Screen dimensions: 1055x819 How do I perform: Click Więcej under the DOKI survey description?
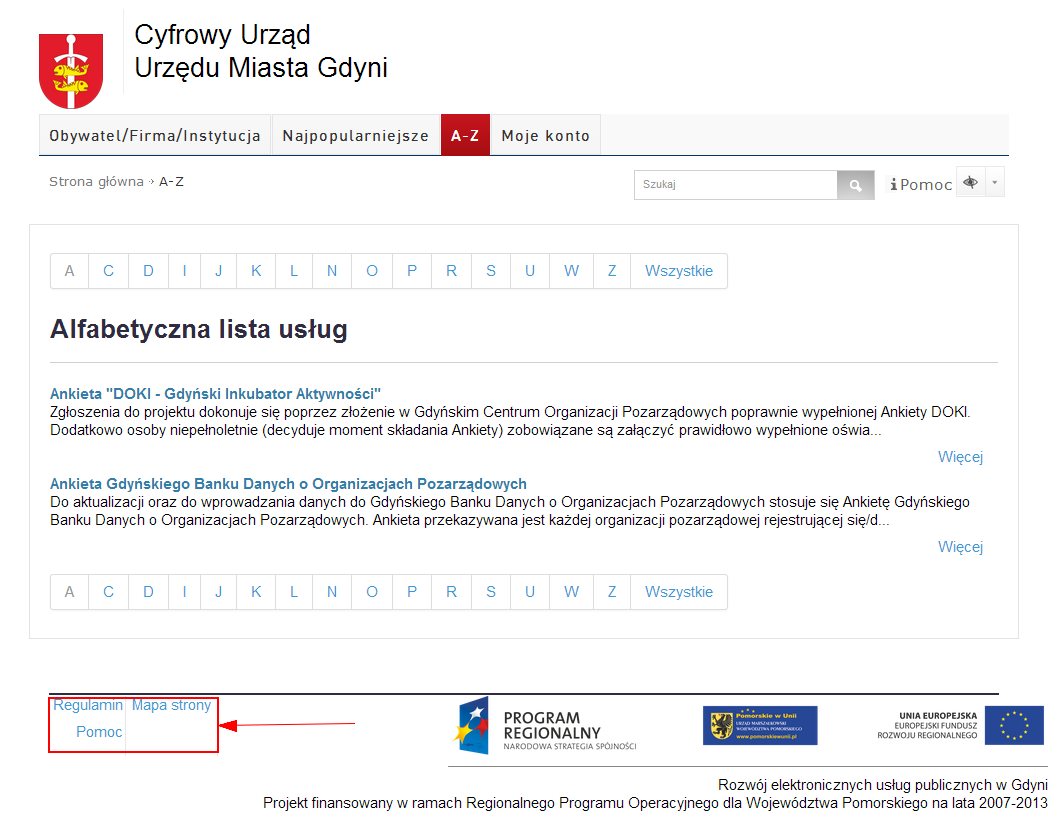click(x=960, y=457)
